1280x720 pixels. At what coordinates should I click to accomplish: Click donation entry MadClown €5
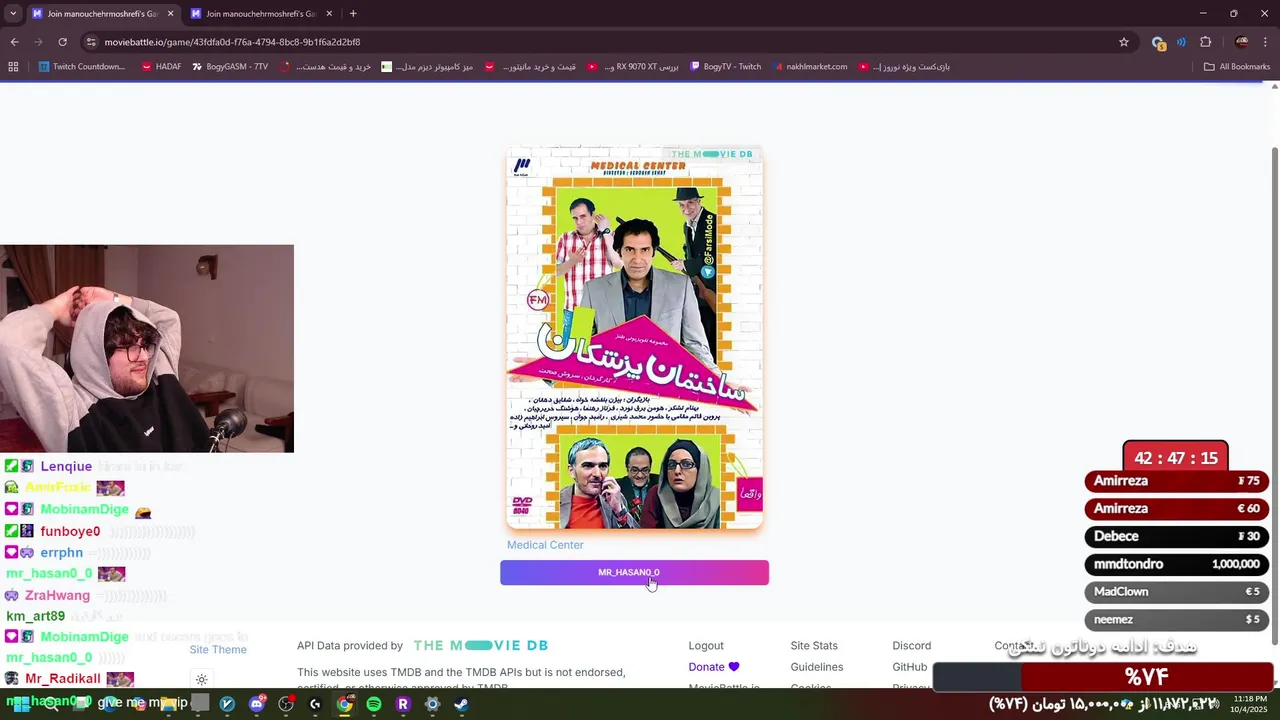[1176, 592]
